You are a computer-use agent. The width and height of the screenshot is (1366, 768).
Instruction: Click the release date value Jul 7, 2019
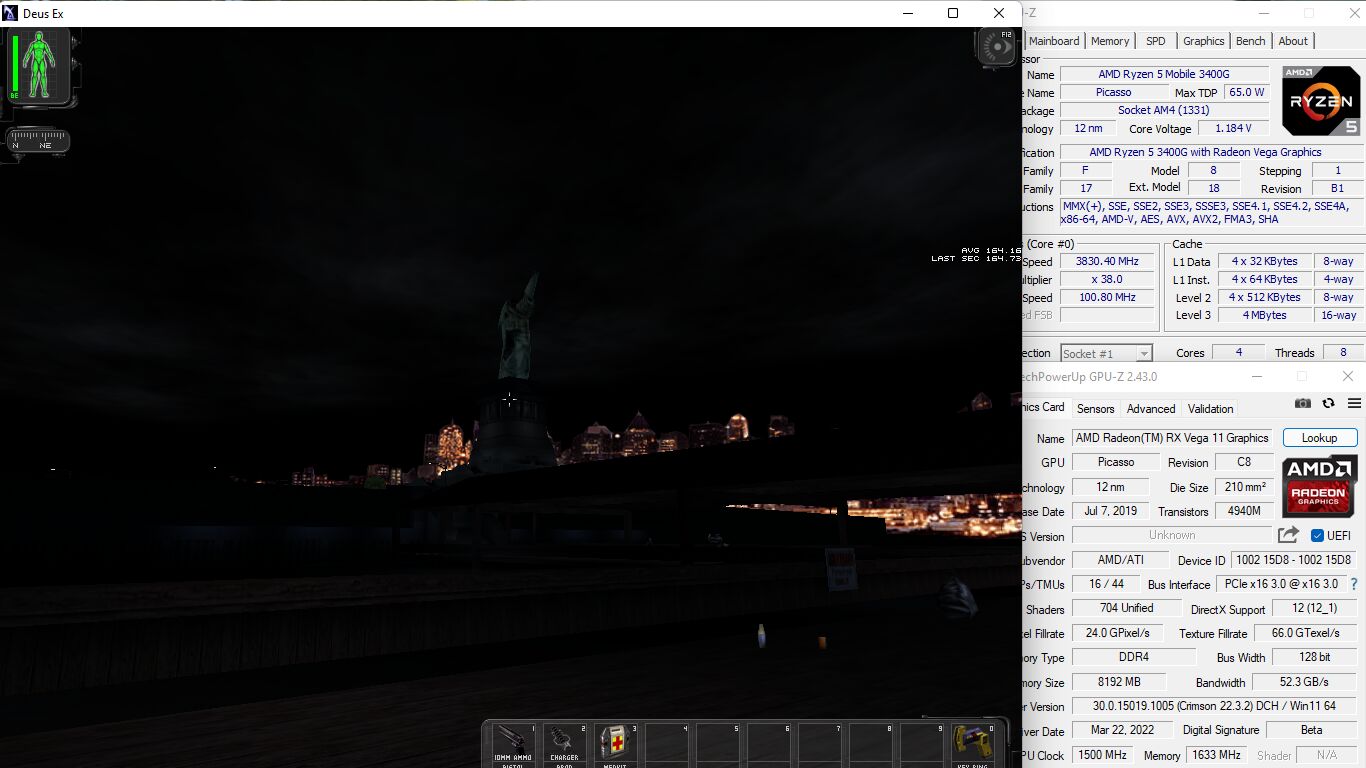tap(1110, 511)
